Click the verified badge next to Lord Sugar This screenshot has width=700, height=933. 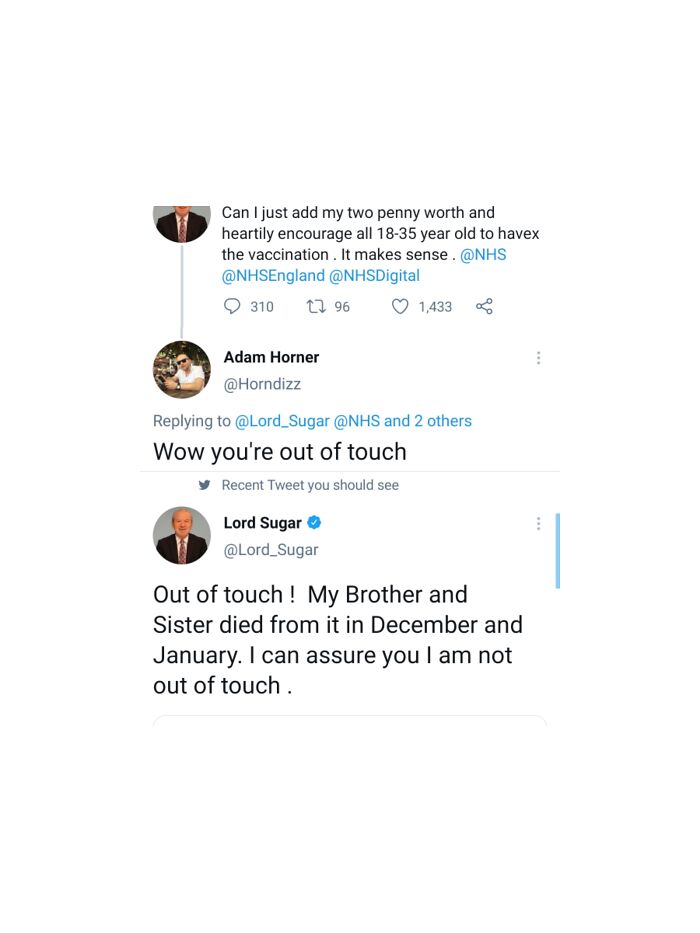tap(313, 522)
